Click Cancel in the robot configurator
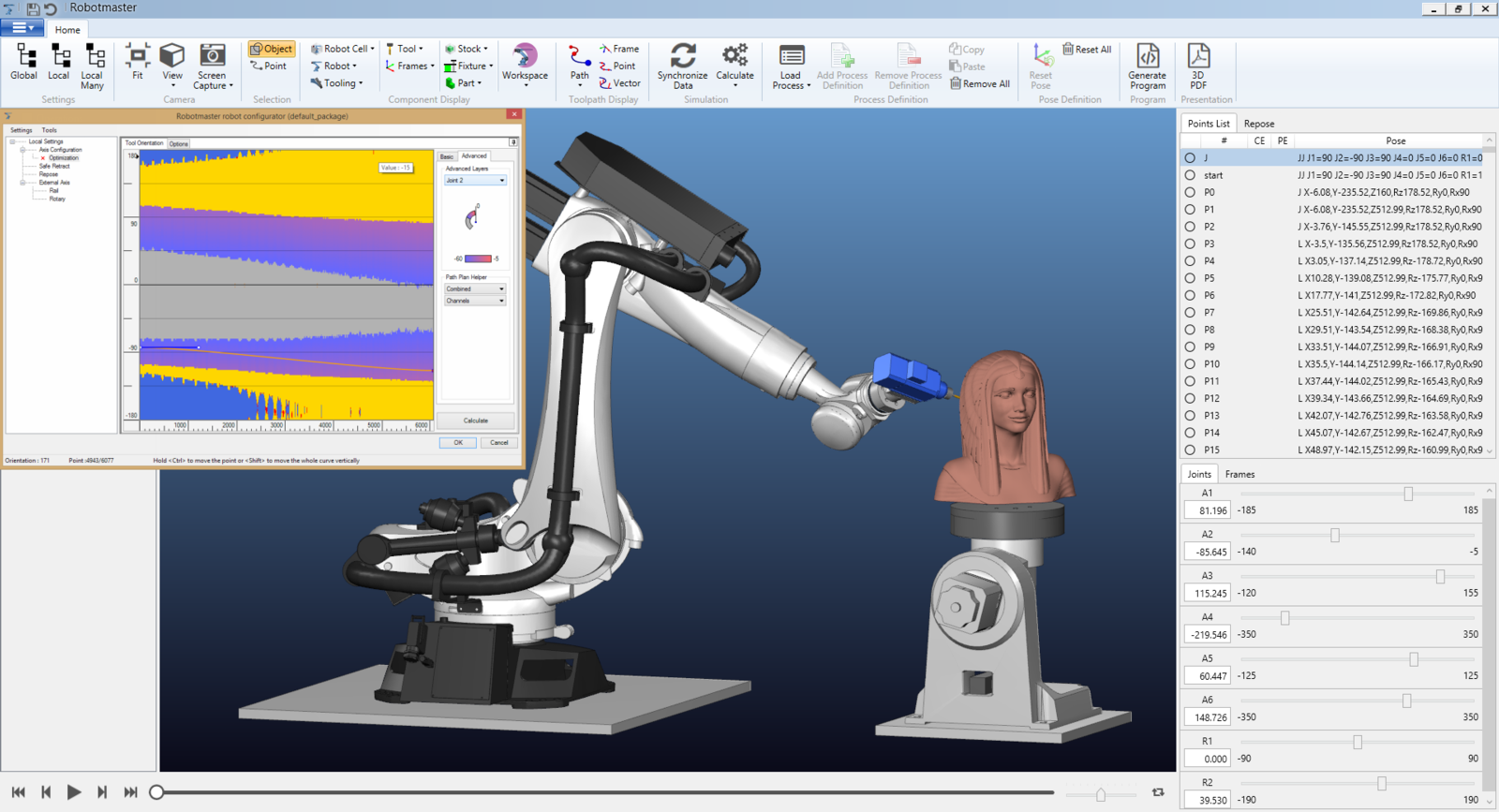The image size is (1499, 812). coord(498,443)
